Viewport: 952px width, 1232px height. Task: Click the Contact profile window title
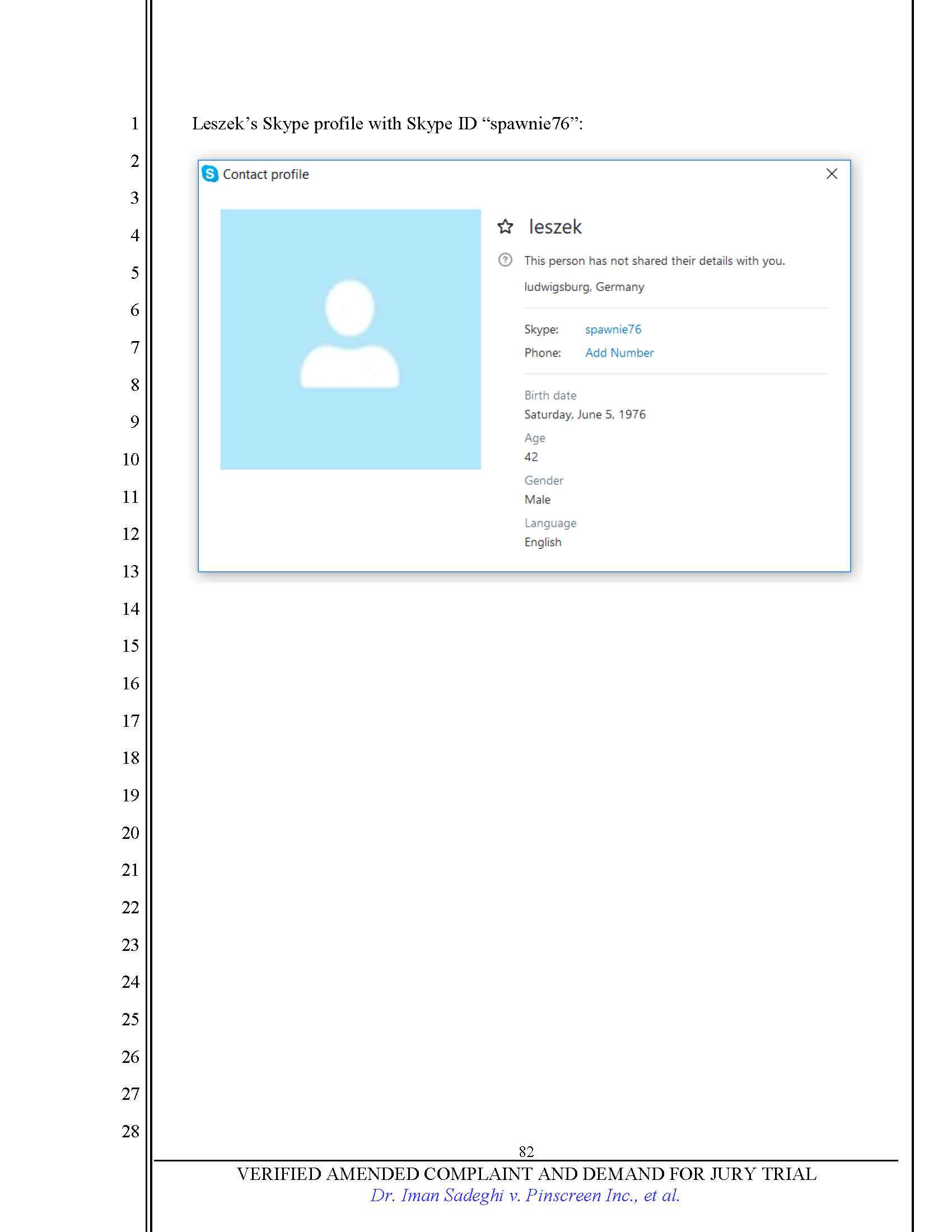coord(265,175)
